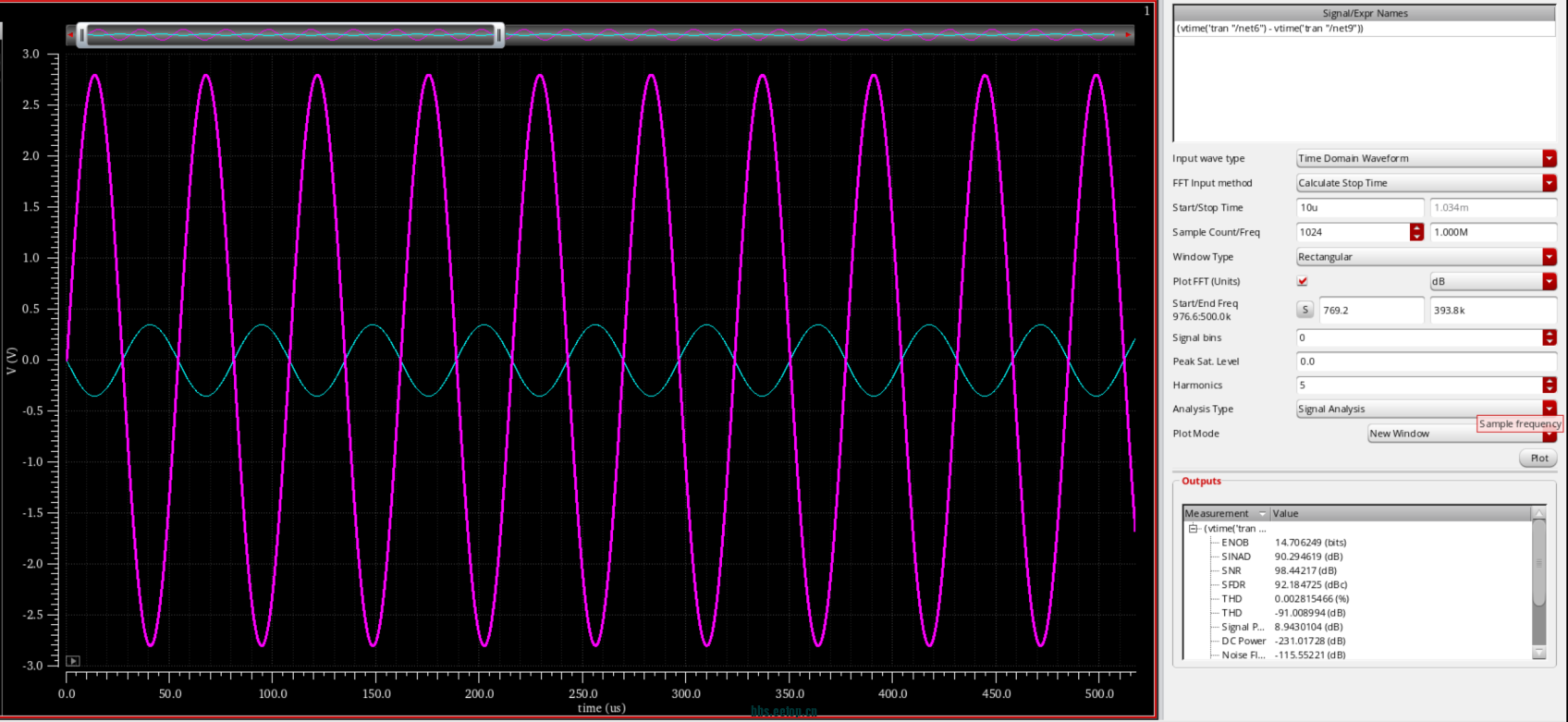
Task: Click the Start Freq field showing 769.2
Action: [1371, 310]
